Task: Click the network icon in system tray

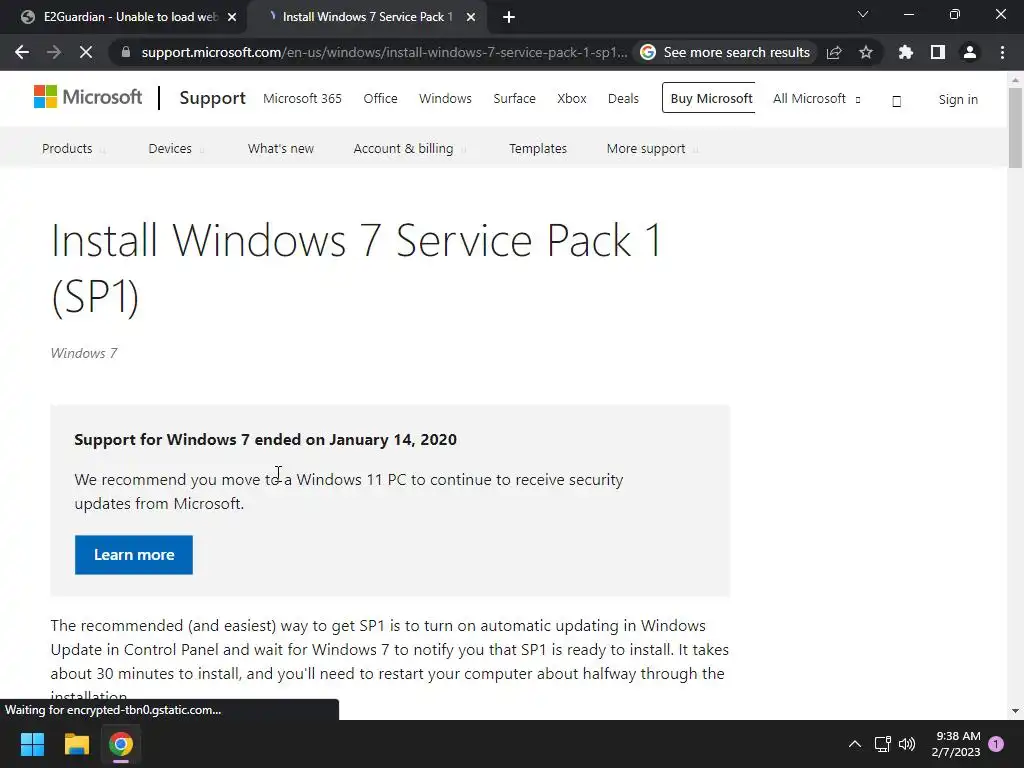Action: [882, 744]
